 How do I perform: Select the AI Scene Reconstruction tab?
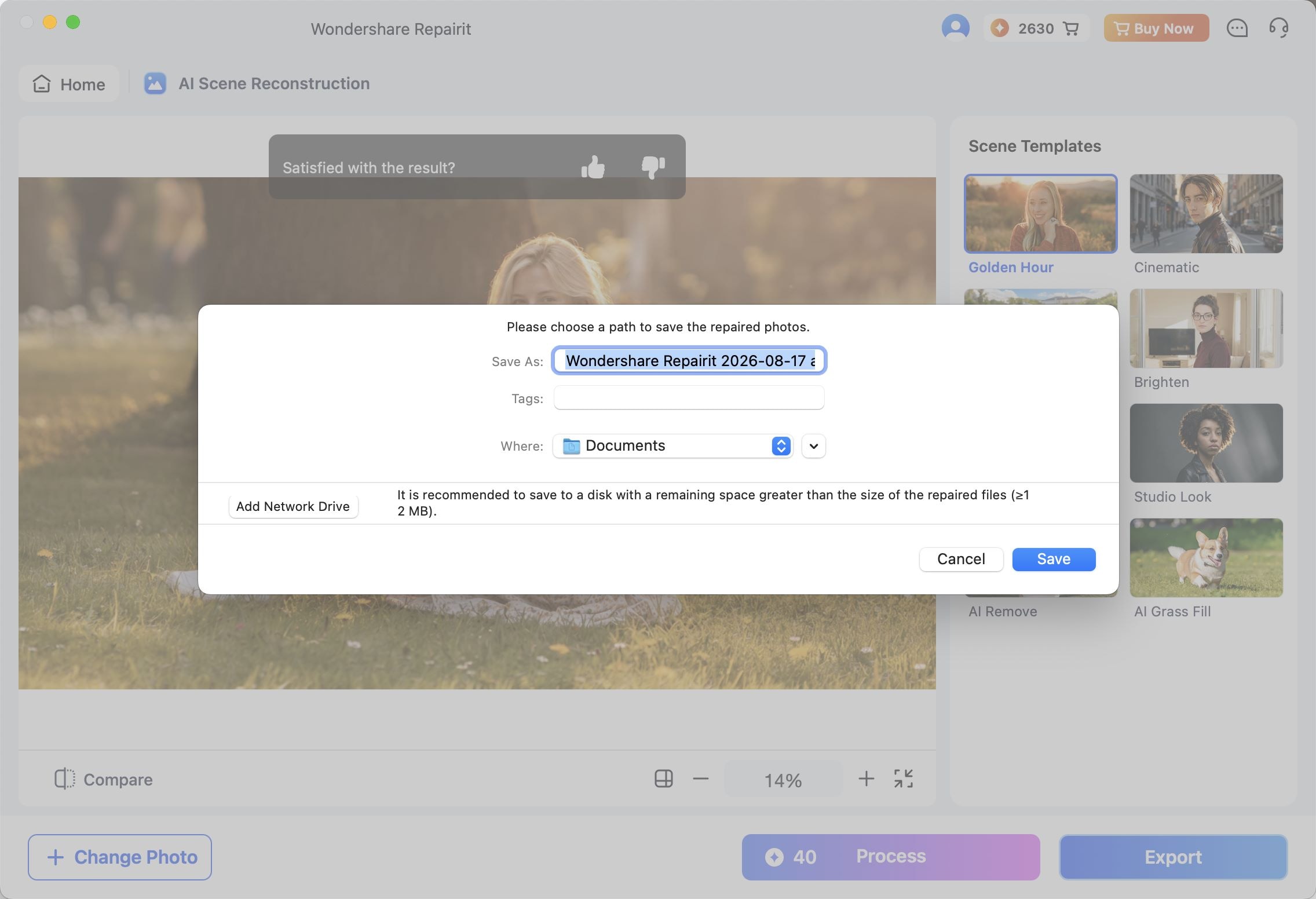[257, 83]
